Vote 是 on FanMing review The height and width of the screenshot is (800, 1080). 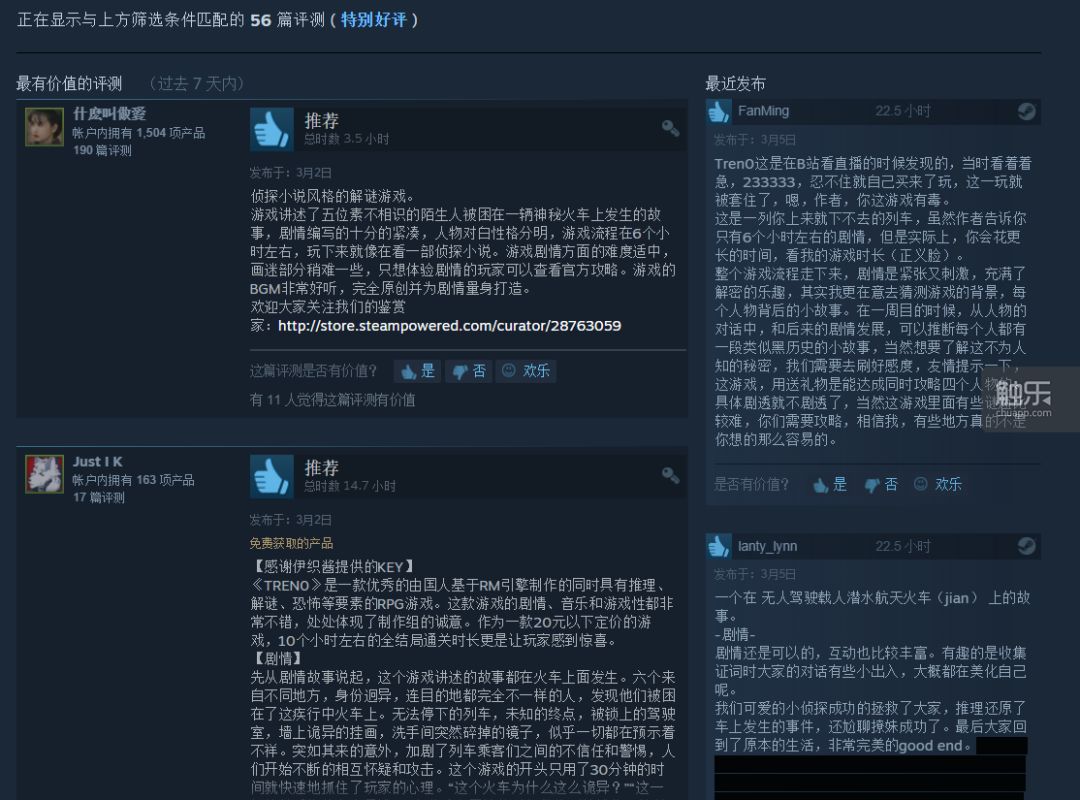pyautogui.click(x=831, y=484)
